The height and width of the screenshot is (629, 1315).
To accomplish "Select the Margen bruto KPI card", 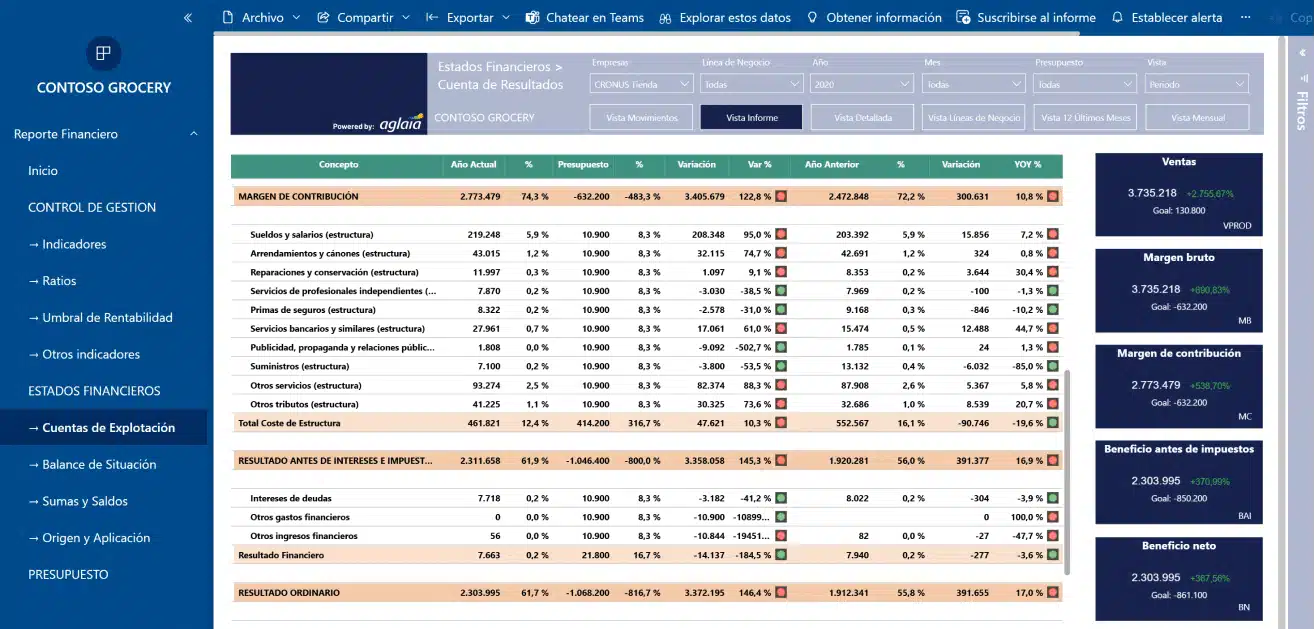I will [x=1179, y=290].
